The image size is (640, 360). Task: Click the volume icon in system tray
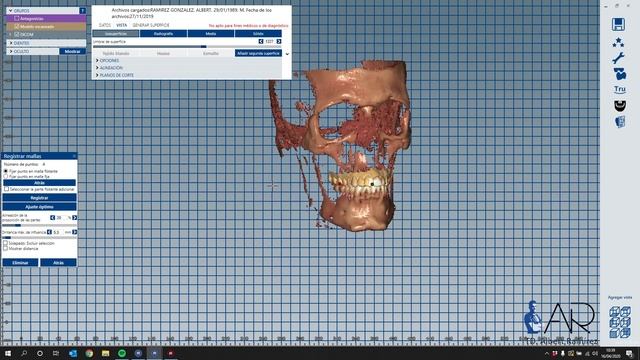(x=596, y=353)
